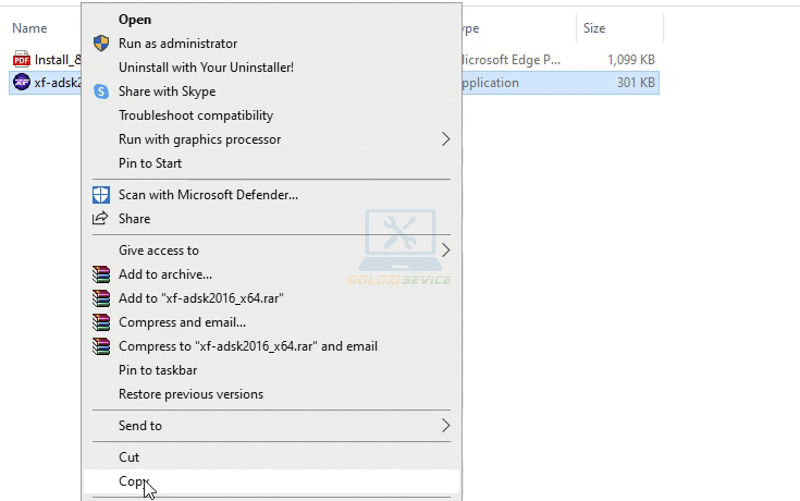Click the xf-adsk application file icon
The height and width of the screenshot is (501, 800).
(22, 82)
